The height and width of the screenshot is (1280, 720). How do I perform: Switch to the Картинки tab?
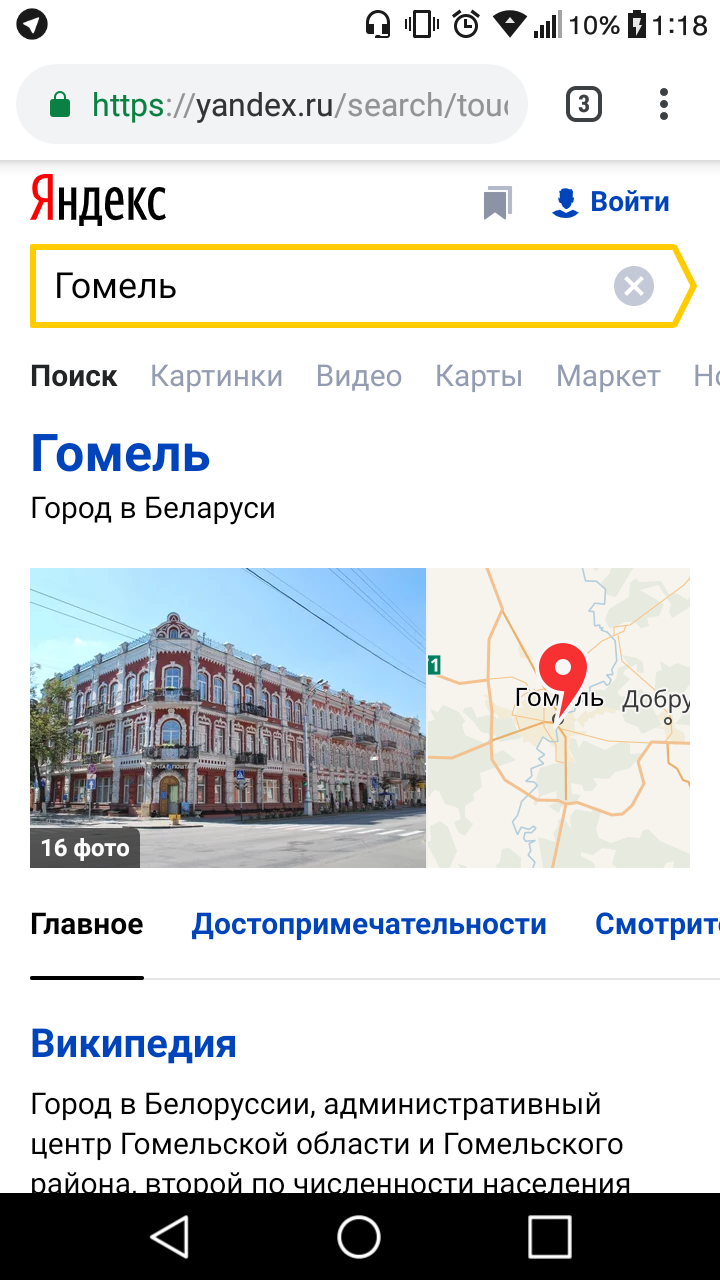pyautogui.click(x=216, y=376)
